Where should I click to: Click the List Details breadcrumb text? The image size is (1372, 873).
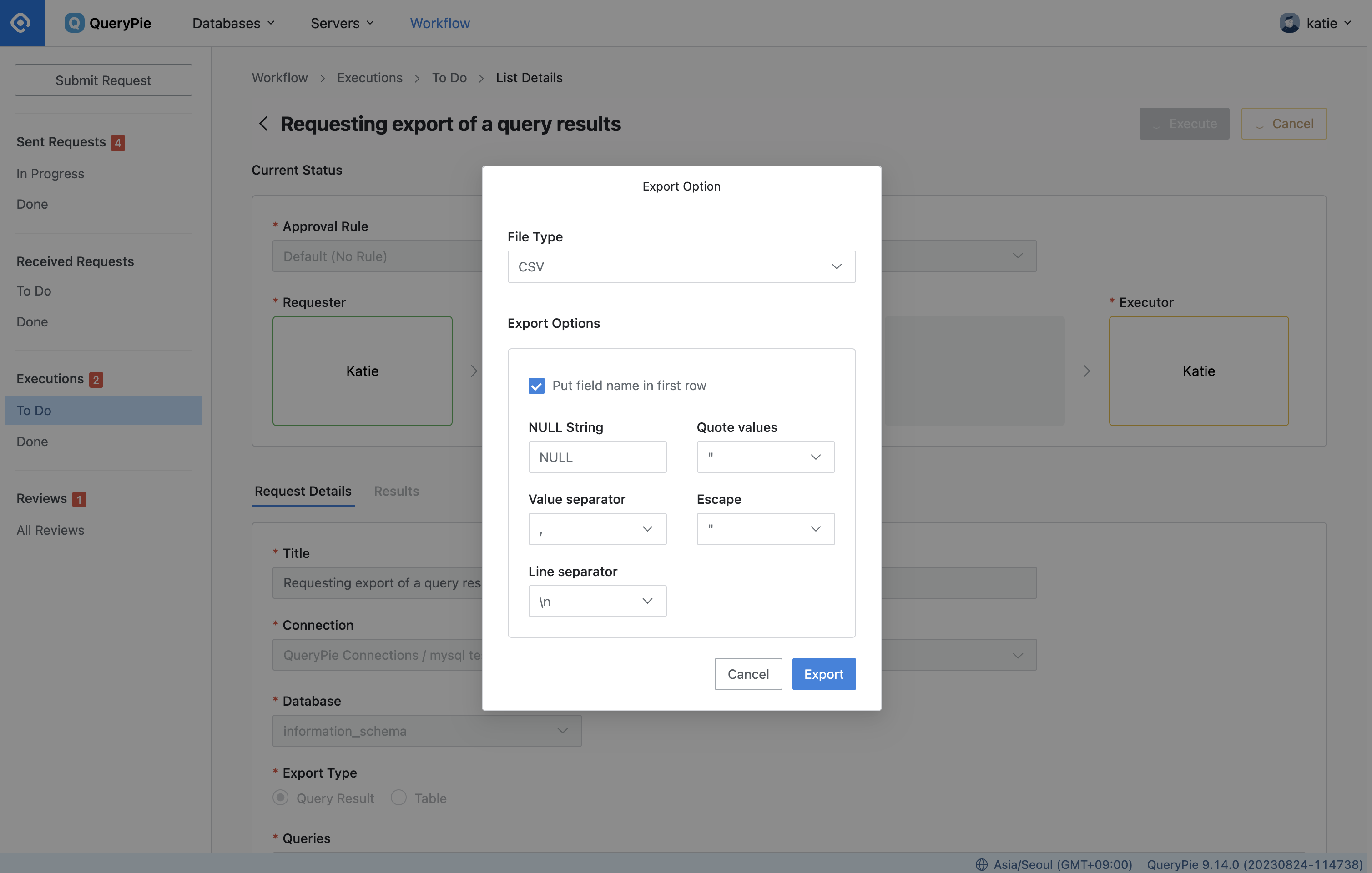[x=529, y=77]
